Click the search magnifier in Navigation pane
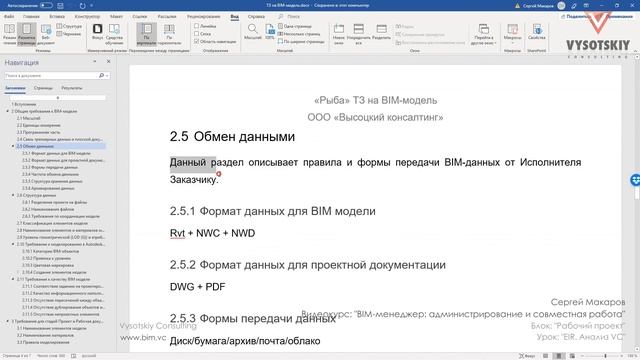Viewport: 640px width, 360px height. (x=101, y=76)
